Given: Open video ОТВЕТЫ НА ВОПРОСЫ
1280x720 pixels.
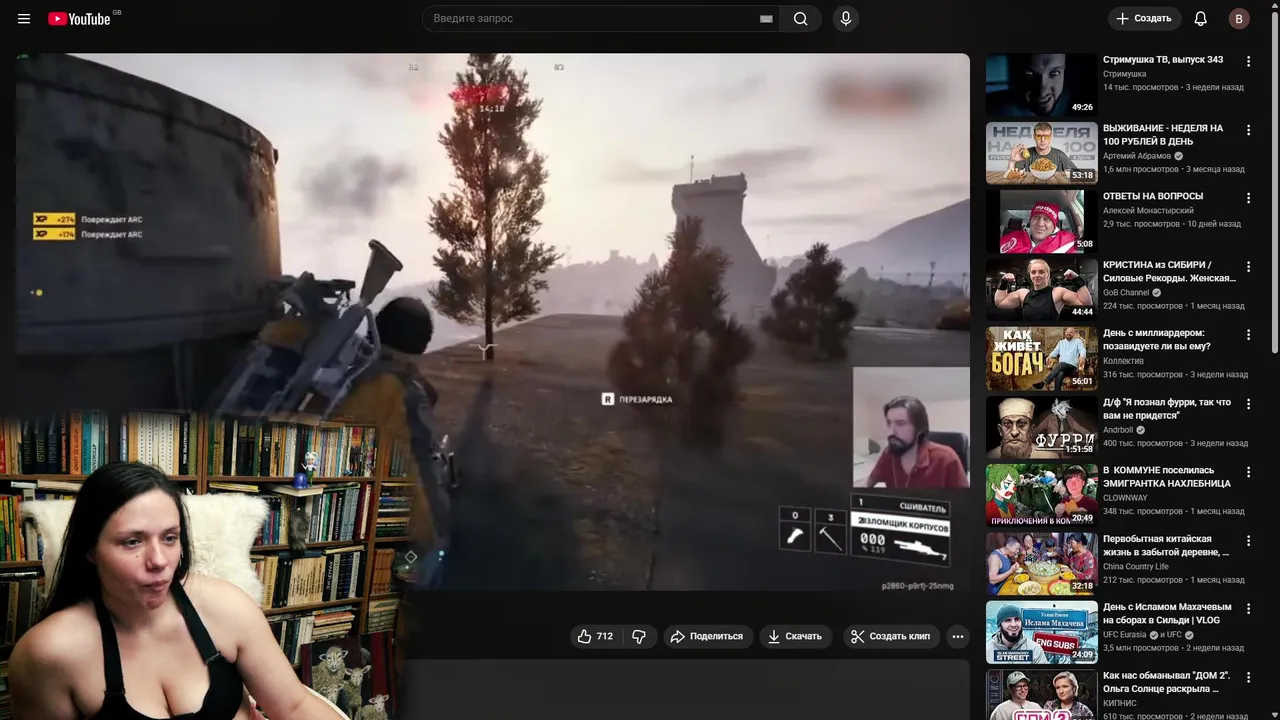Looking at the screenshot, I should 1153,196.
